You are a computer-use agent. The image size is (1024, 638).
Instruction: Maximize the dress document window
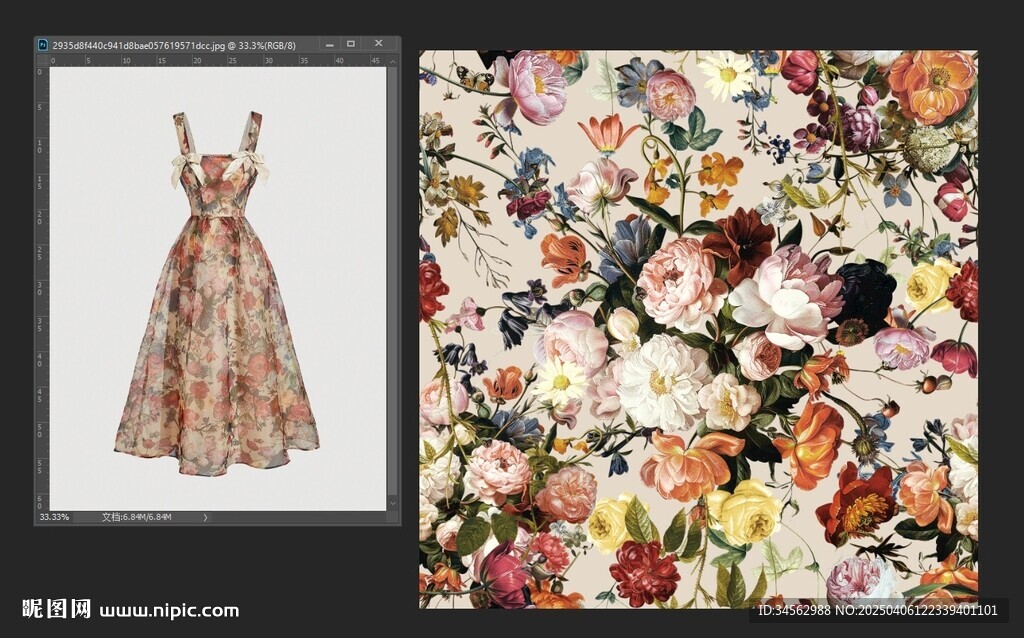coord(350,44)
